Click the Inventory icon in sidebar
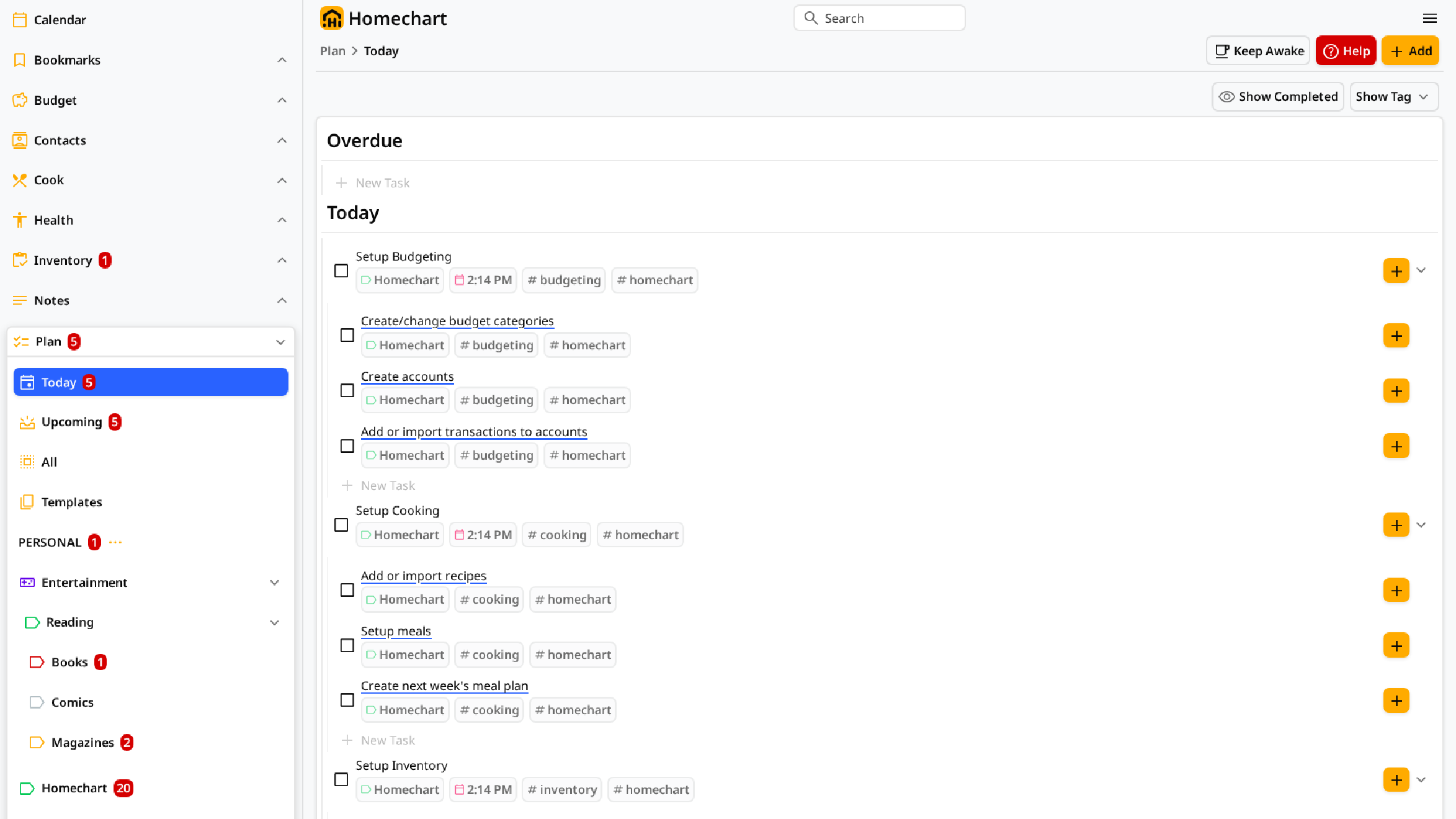Viewport: 1456px width, 819px height. 20,260
